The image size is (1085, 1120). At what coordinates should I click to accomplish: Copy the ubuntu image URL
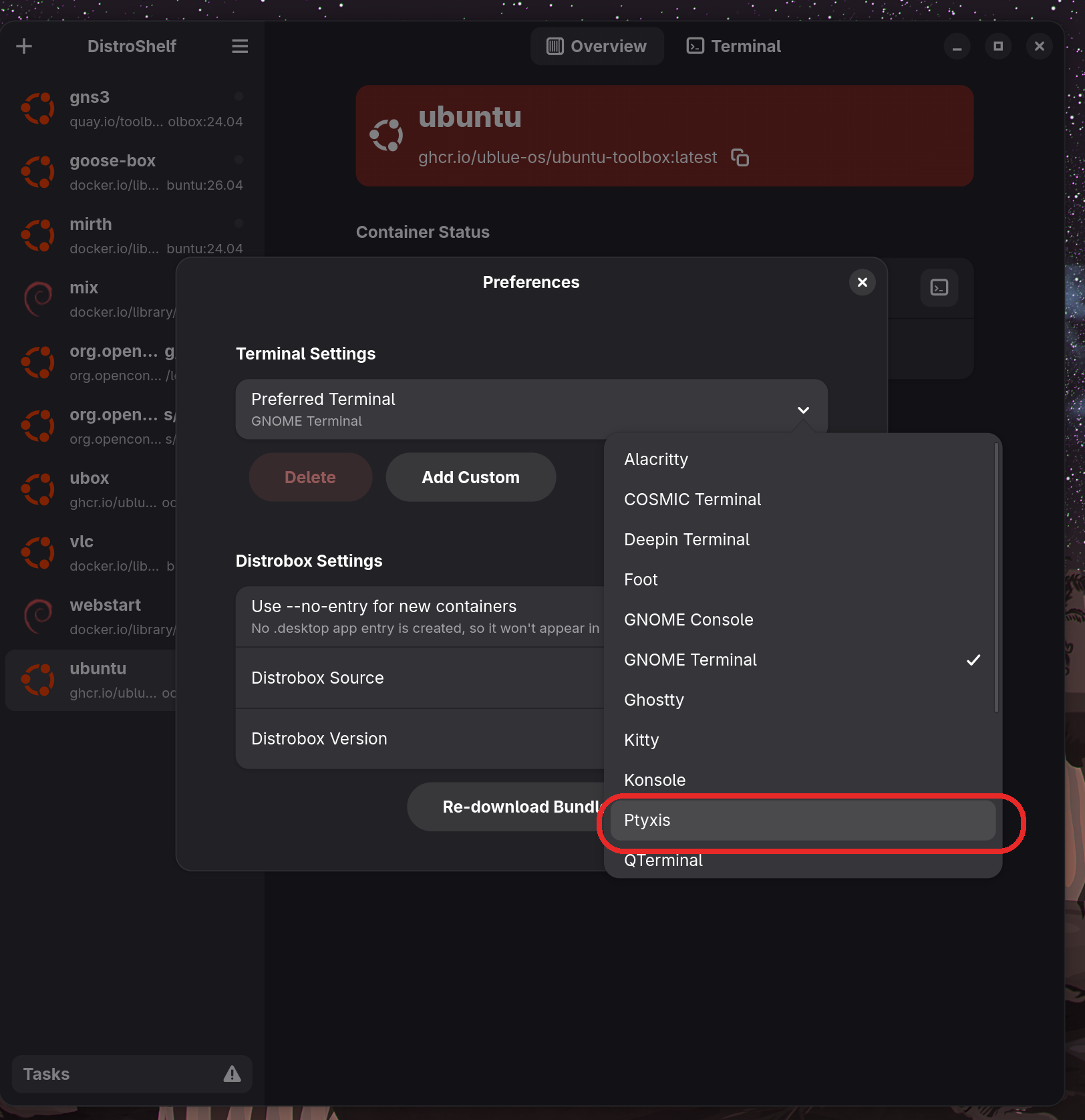coord(740,158)
